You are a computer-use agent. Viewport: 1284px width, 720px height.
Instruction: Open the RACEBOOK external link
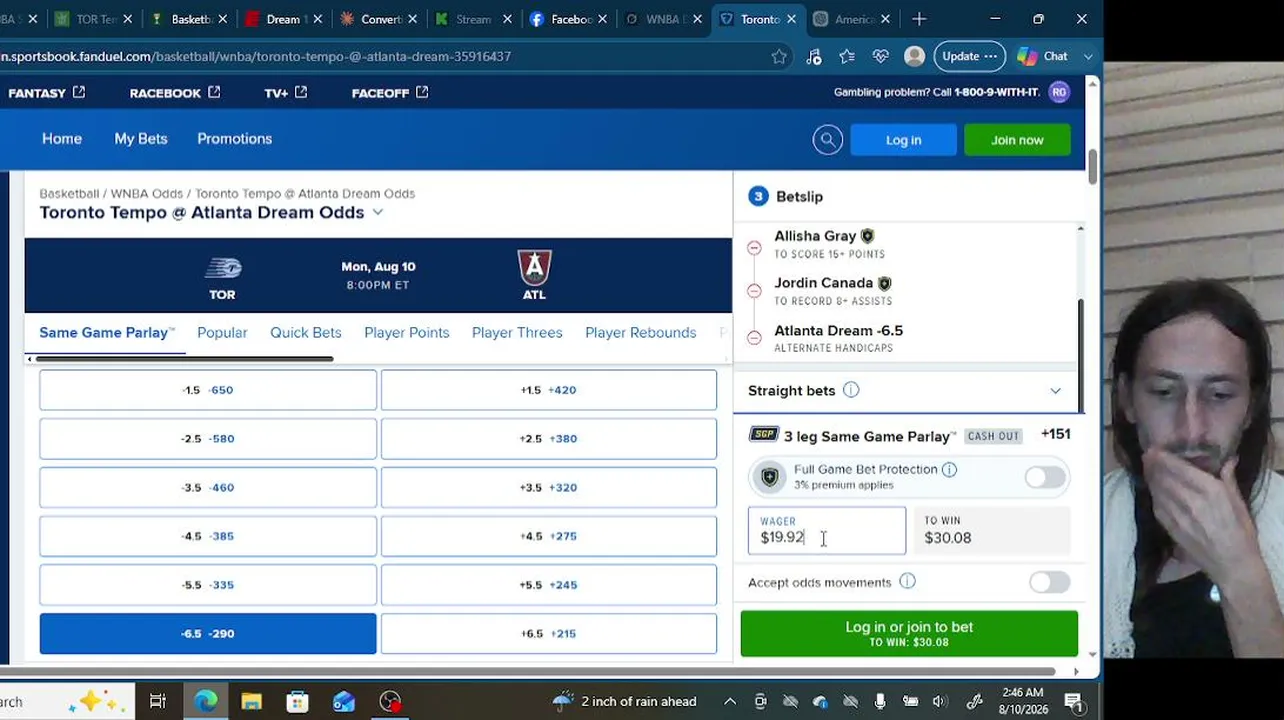(175, 93)
